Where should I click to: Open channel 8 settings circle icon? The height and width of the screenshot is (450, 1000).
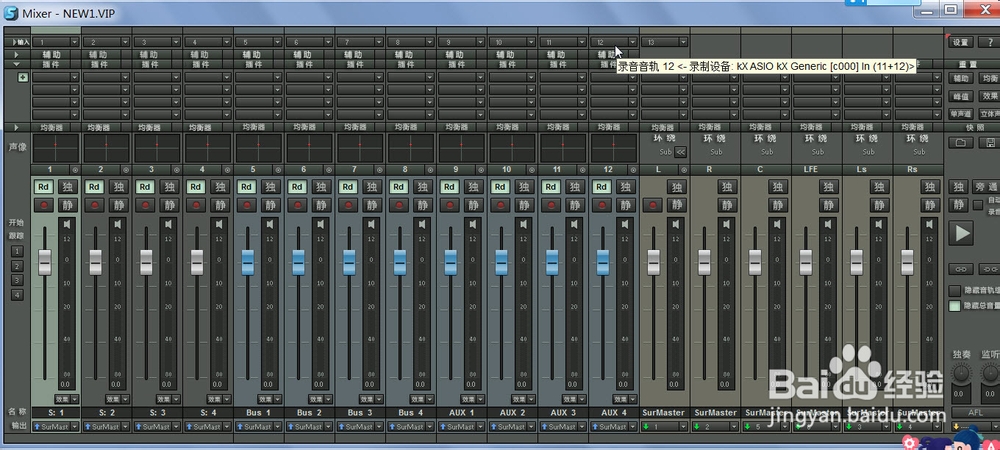(430, 170)
